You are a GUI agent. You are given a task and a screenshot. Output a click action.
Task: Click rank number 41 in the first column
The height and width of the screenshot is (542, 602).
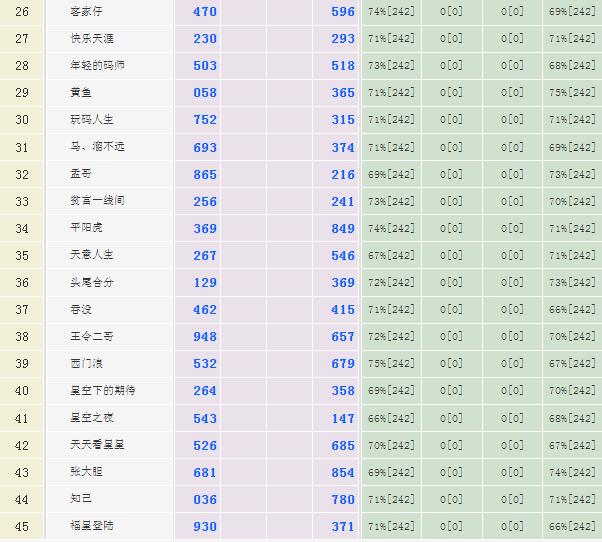(x=22, y=418)
